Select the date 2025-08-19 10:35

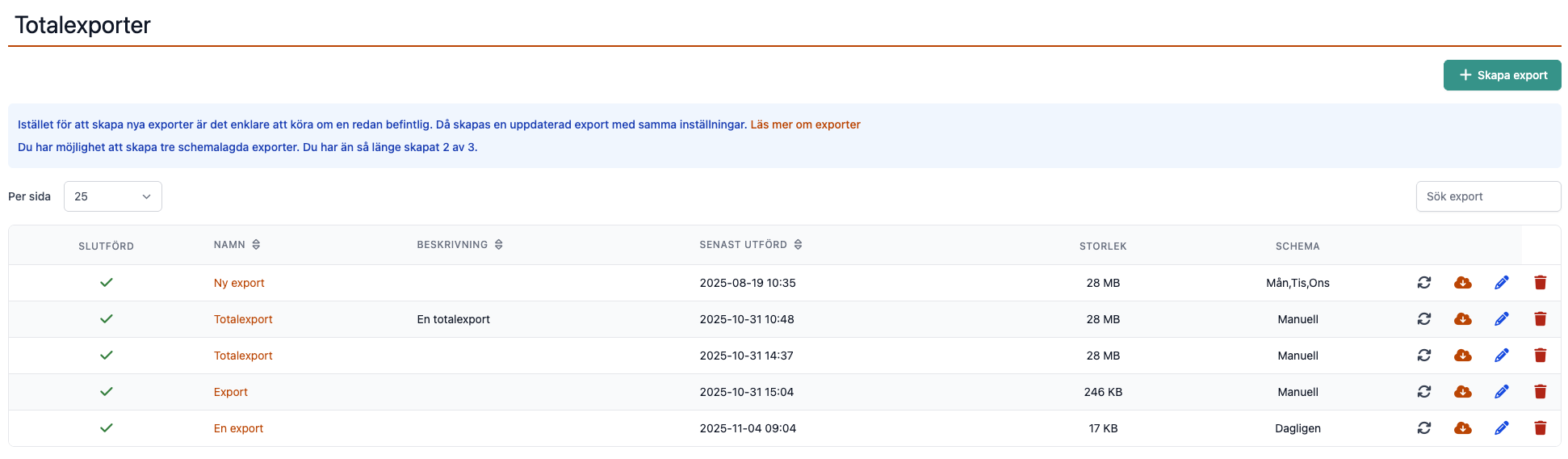click(748, 283)
